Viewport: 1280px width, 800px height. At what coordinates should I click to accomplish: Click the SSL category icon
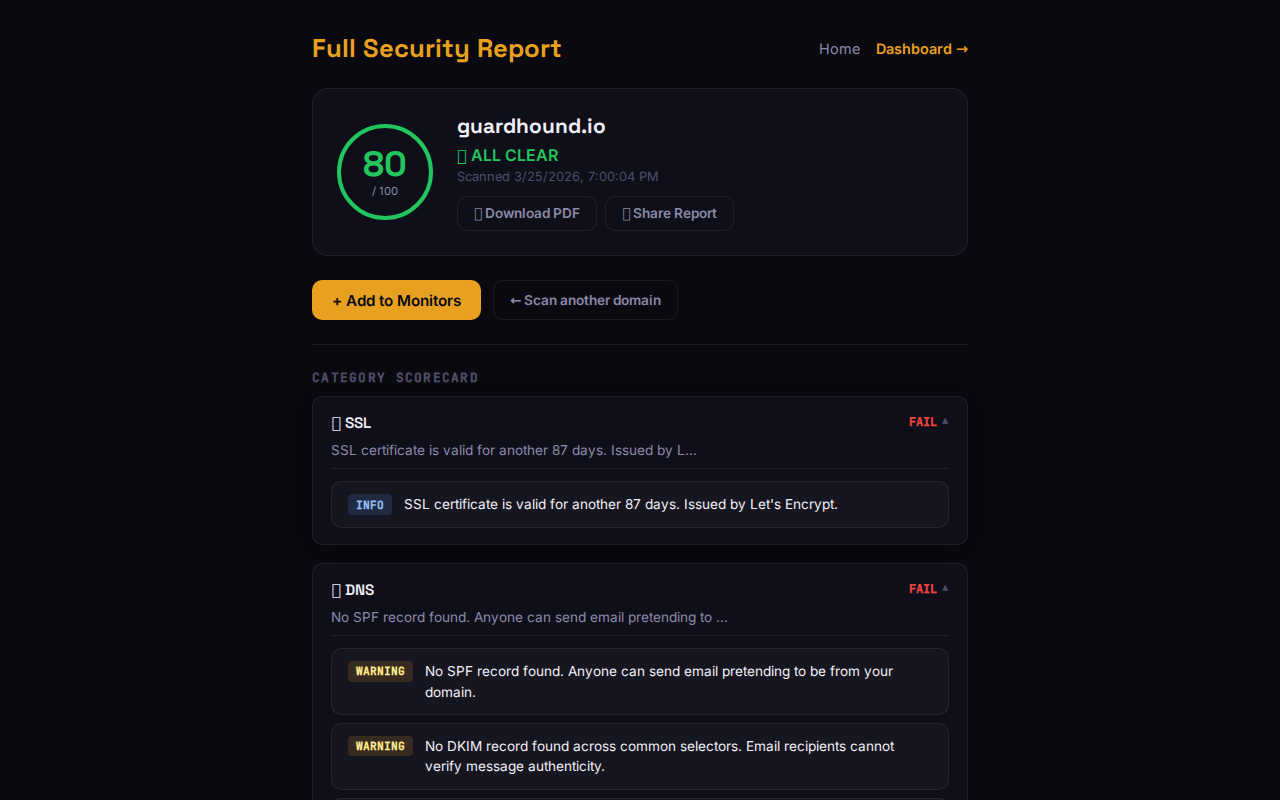(336, 423)
